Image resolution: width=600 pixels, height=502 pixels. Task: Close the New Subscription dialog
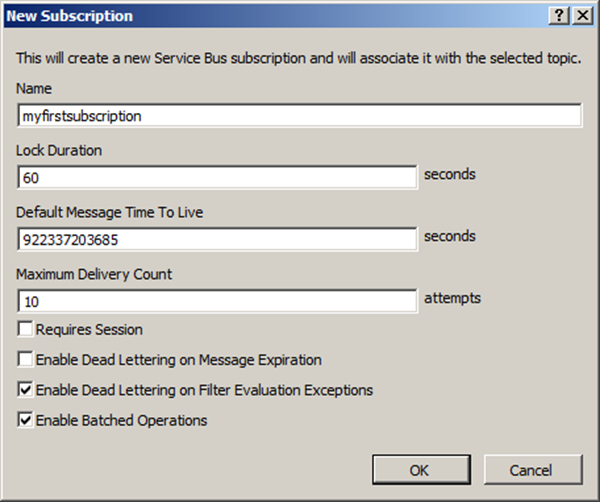click(579, 17)
